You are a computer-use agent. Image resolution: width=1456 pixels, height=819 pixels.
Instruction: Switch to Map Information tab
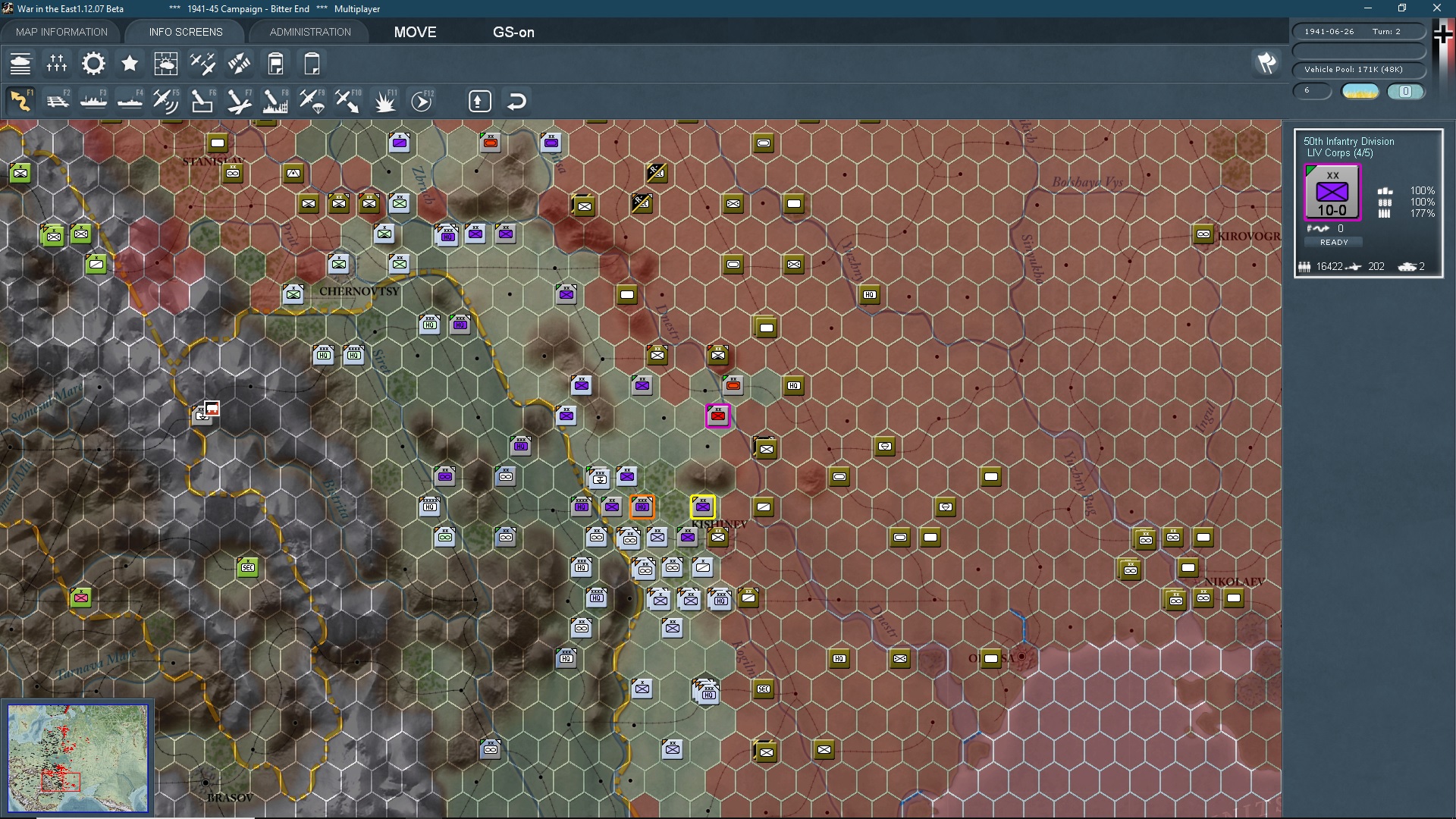click(x=61, y=32)
